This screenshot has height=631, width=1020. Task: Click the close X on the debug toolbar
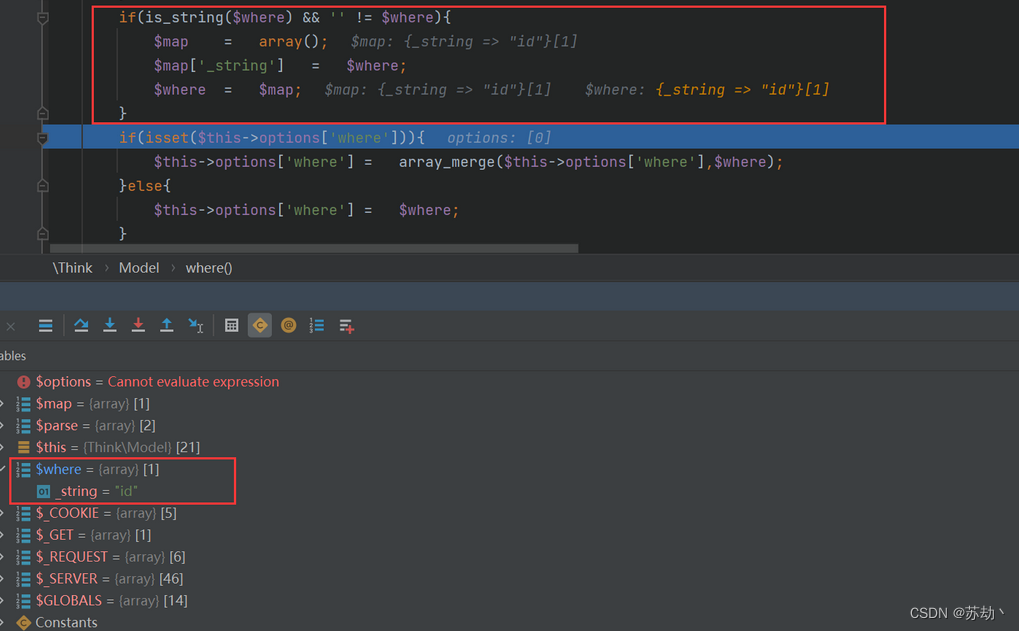click(10, 325)
